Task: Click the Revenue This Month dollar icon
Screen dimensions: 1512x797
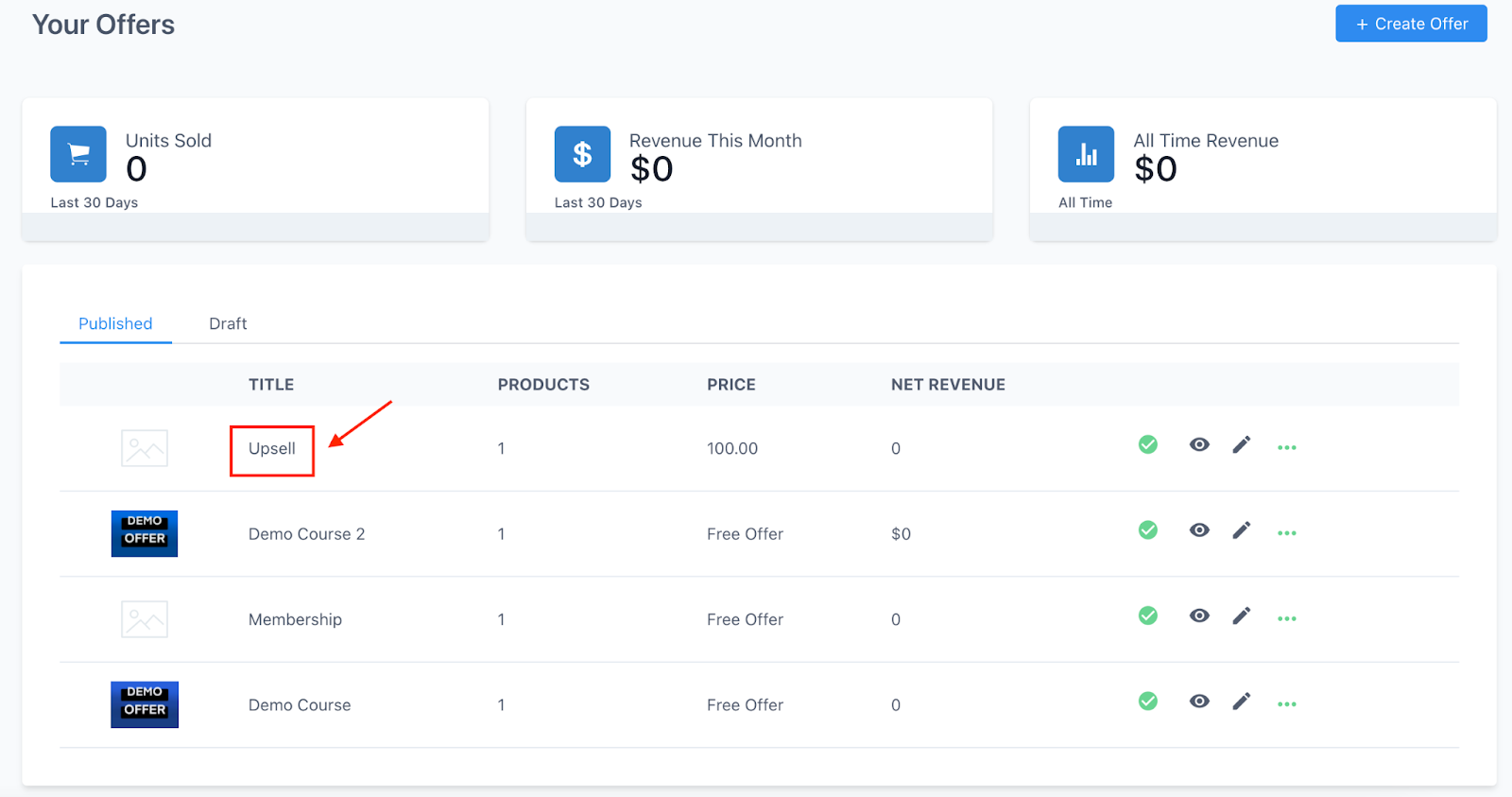Action: pos(582,154)
